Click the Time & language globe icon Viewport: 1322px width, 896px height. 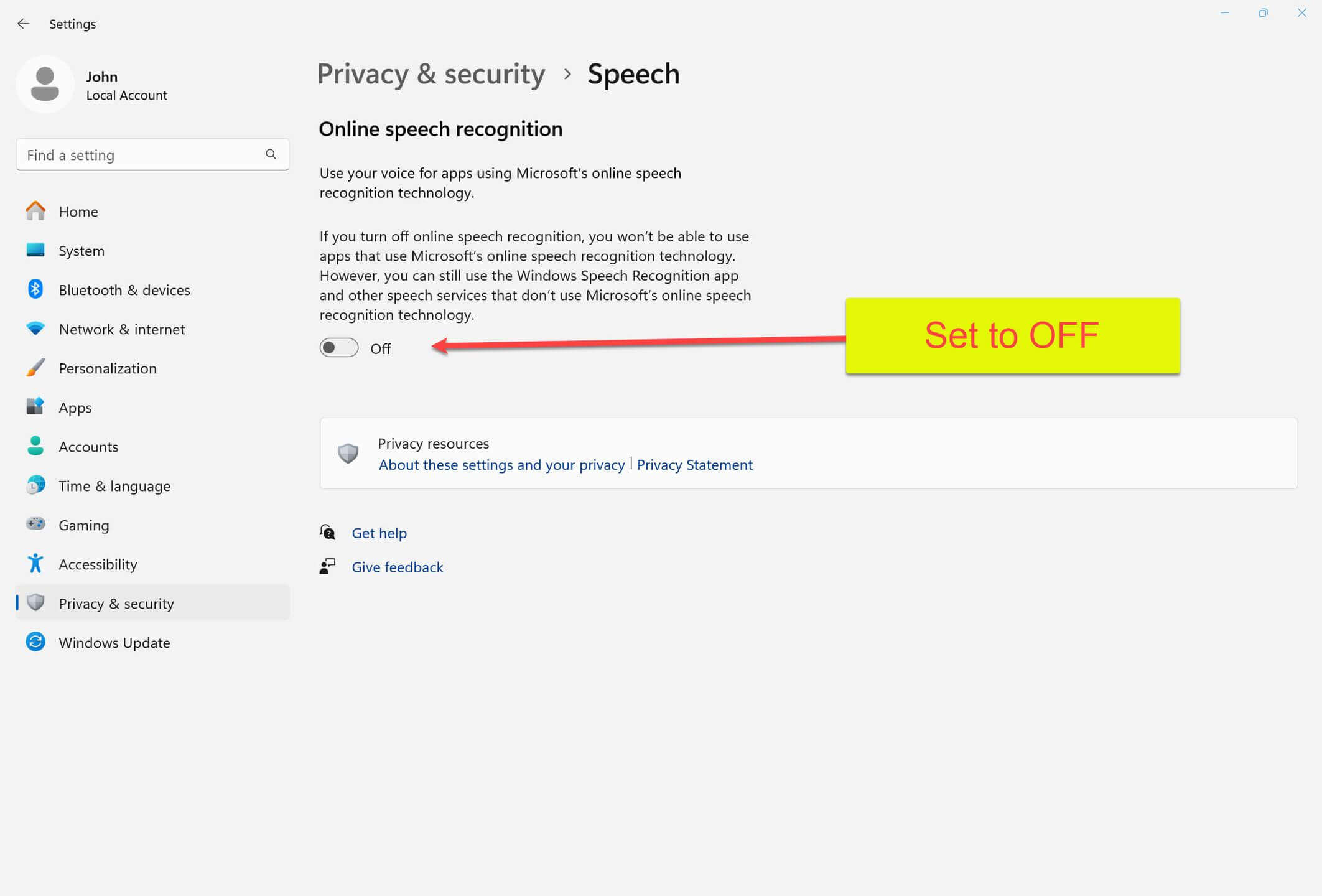point(35,485)
